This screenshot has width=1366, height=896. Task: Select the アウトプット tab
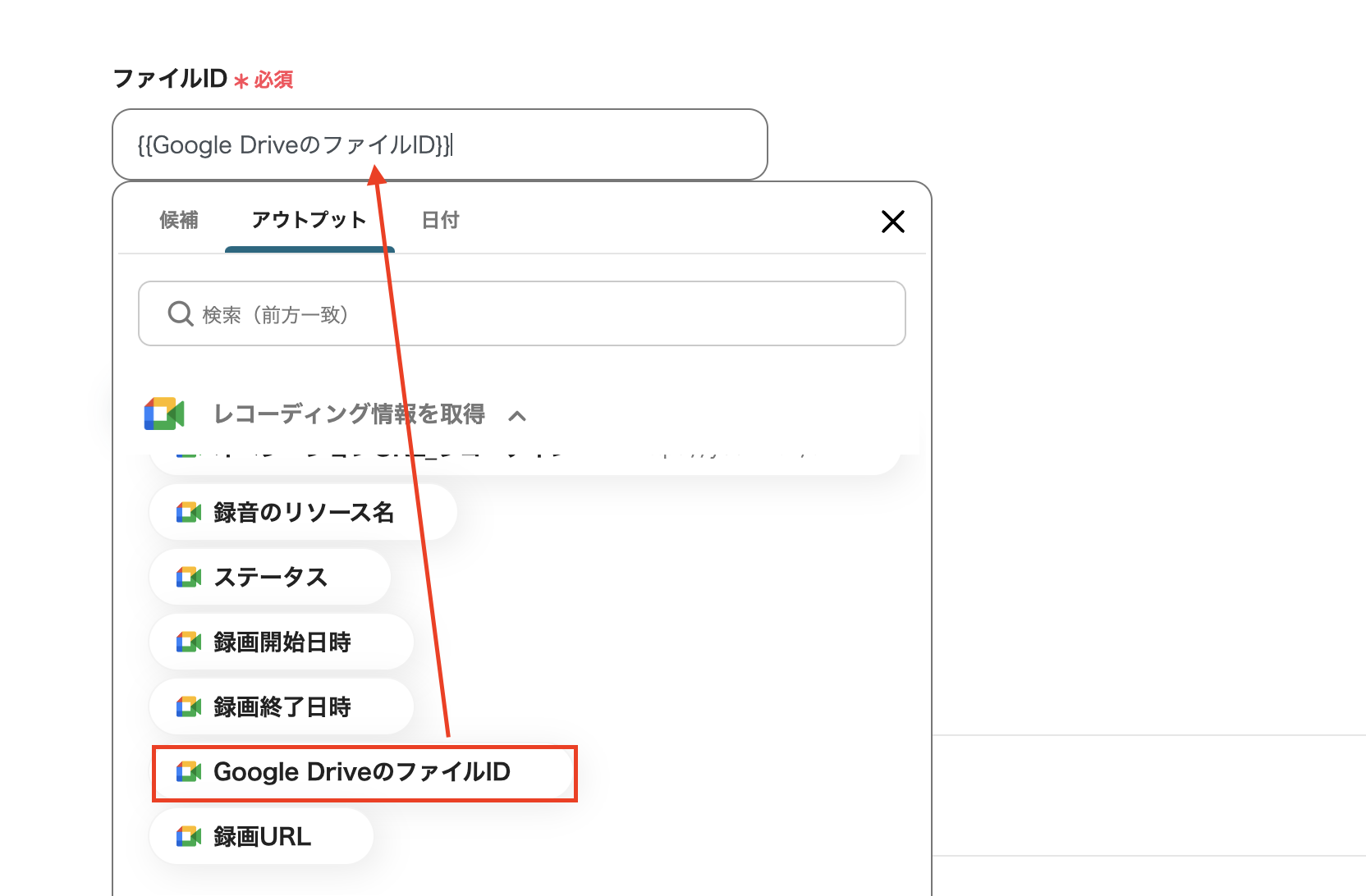[x=309, y=220]
